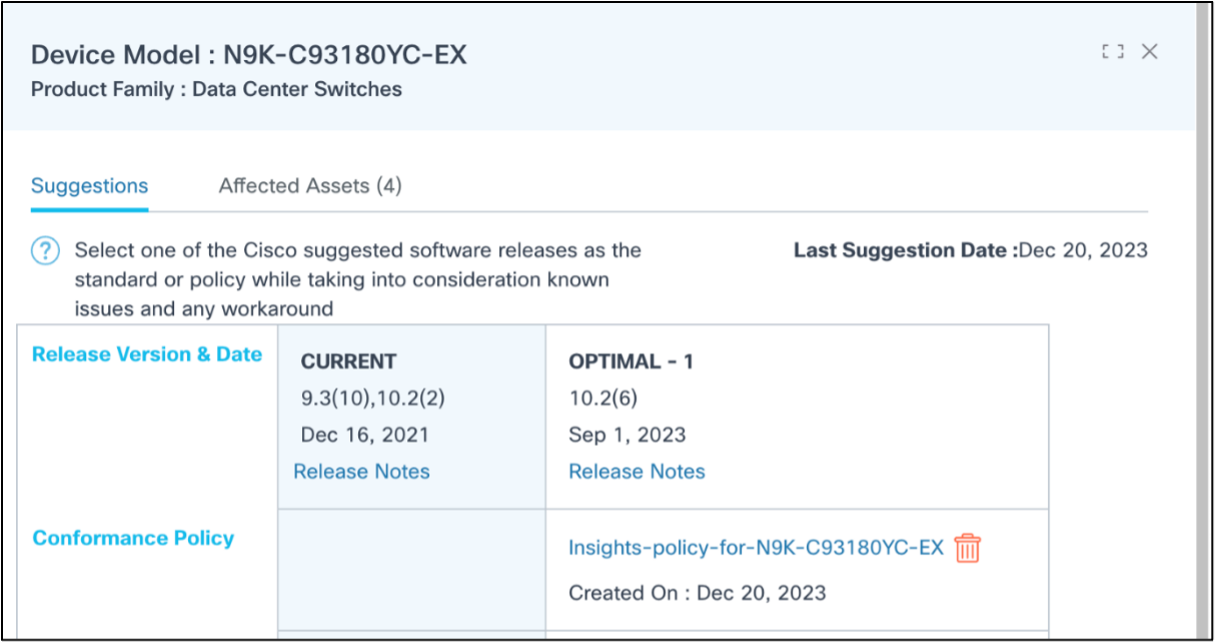Open the Insights-policy-for-N9K-C93180YC-EX link
This screenshot has width=1219, height=644.
pos(755,547)
